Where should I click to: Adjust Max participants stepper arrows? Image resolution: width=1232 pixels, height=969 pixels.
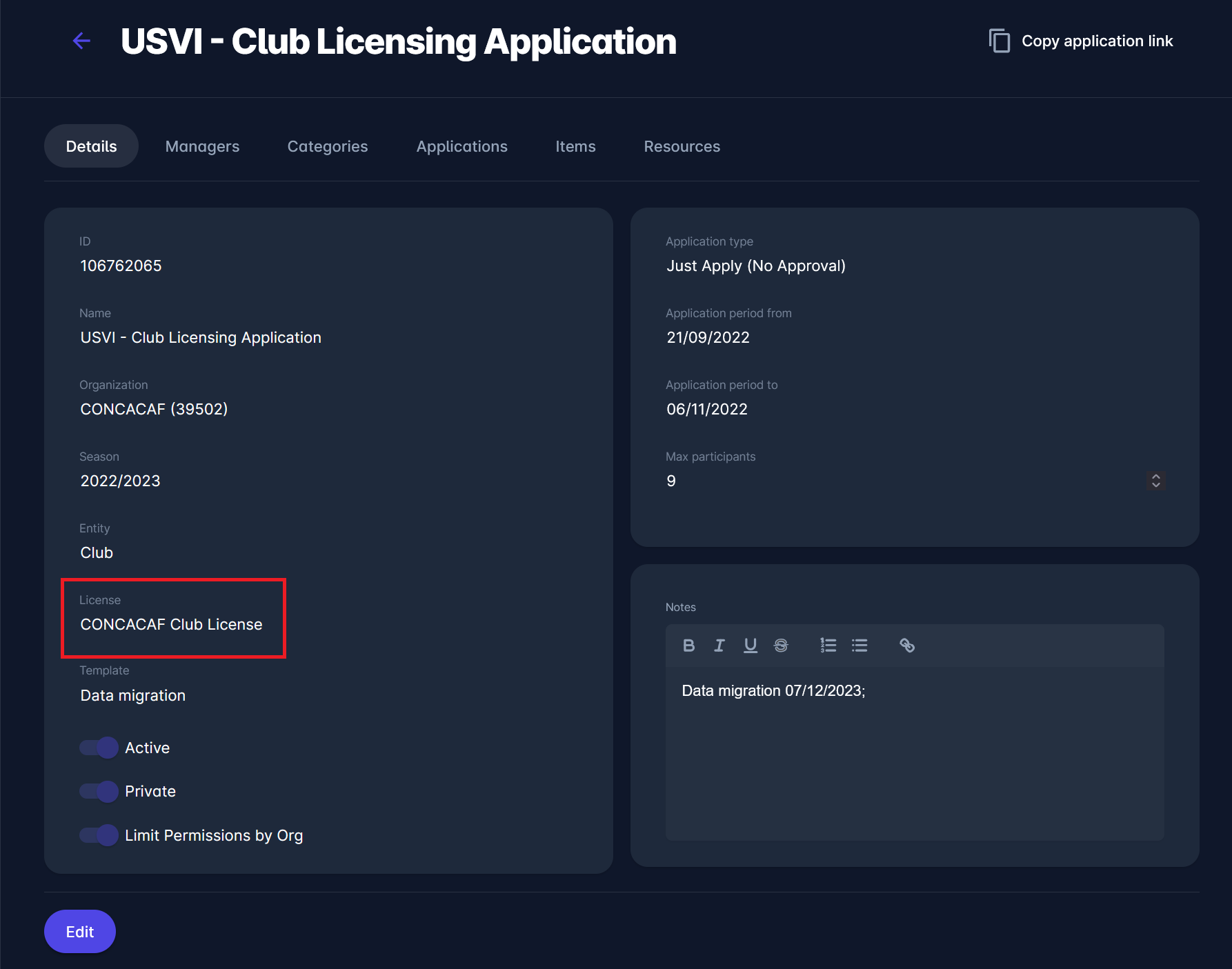pyautogui.click(x=1156, y=481)
